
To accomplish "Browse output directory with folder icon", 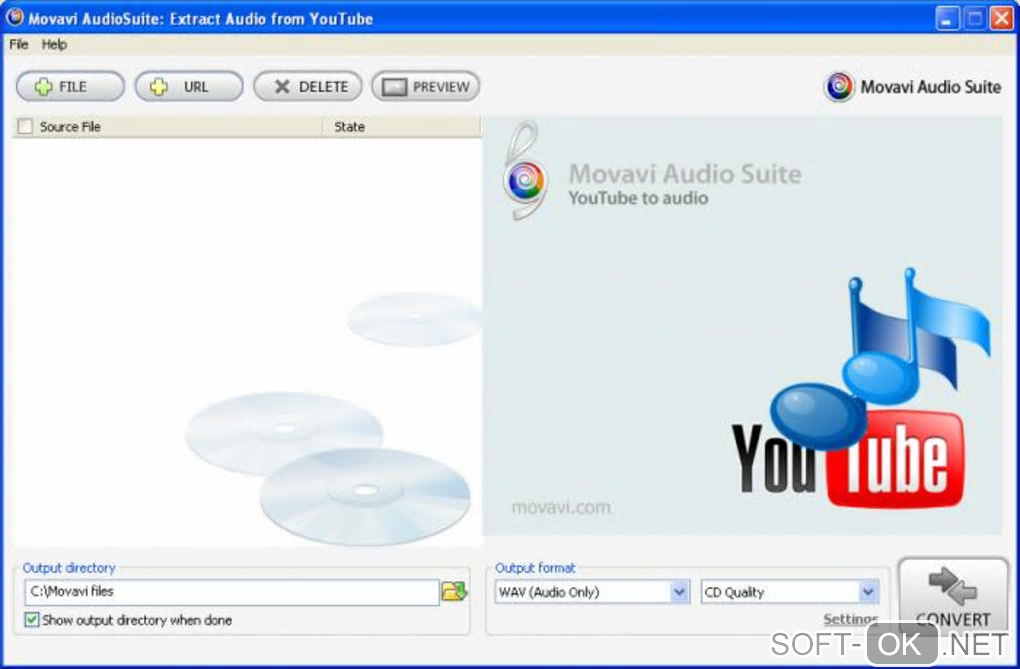I will point(454,592).
